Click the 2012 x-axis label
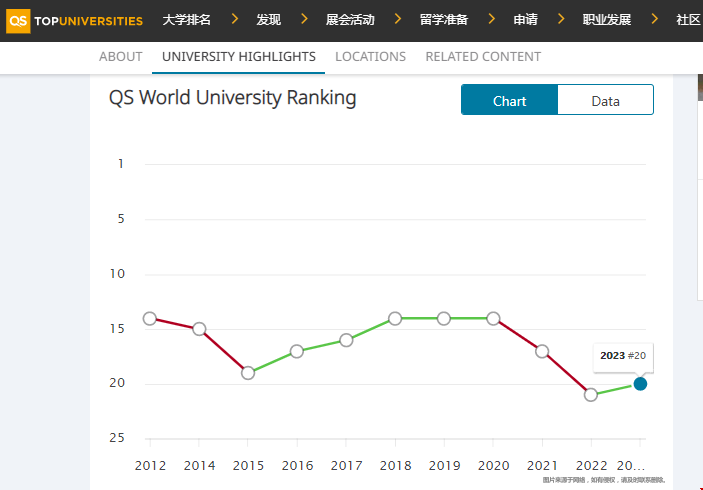Screen dimensions: 703x490 click(150, 466)
